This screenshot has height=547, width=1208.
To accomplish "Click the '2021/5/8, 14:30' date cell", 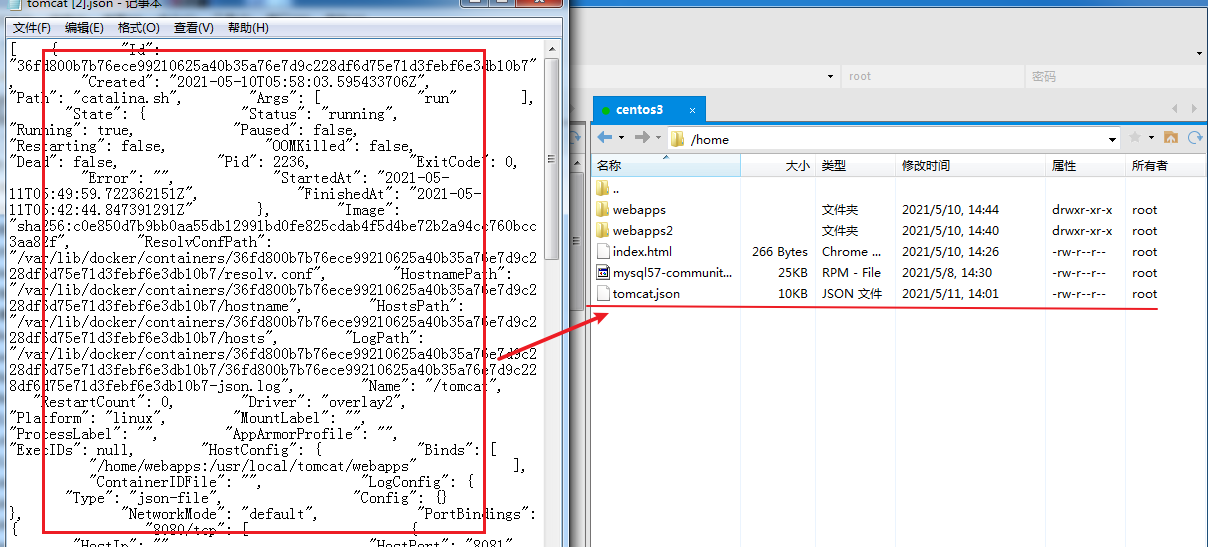I will (947, 273).
